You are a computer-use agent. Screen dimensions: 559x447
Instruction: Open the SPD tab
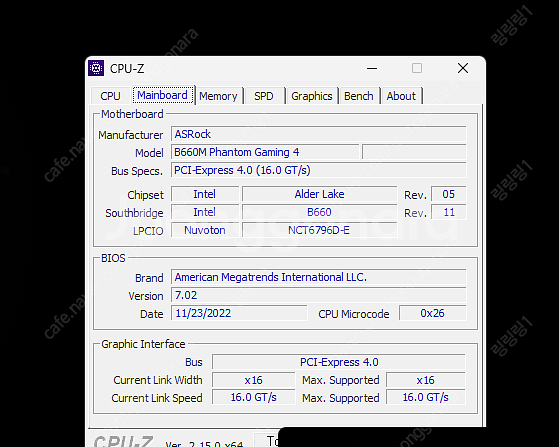pos(264,96)
